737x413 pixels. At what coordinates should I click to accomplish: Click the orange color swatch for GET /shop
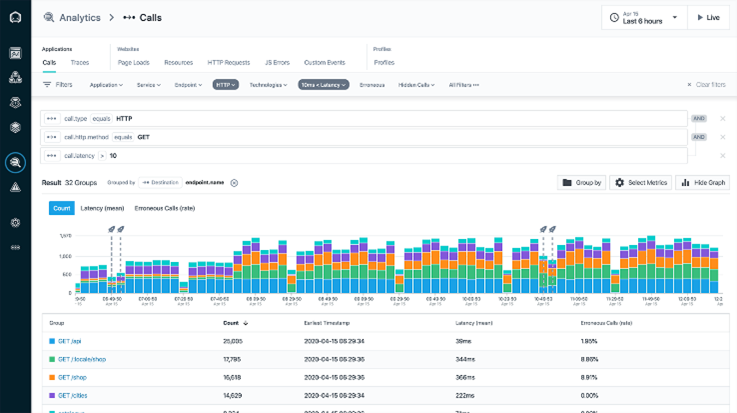point(52,378)
